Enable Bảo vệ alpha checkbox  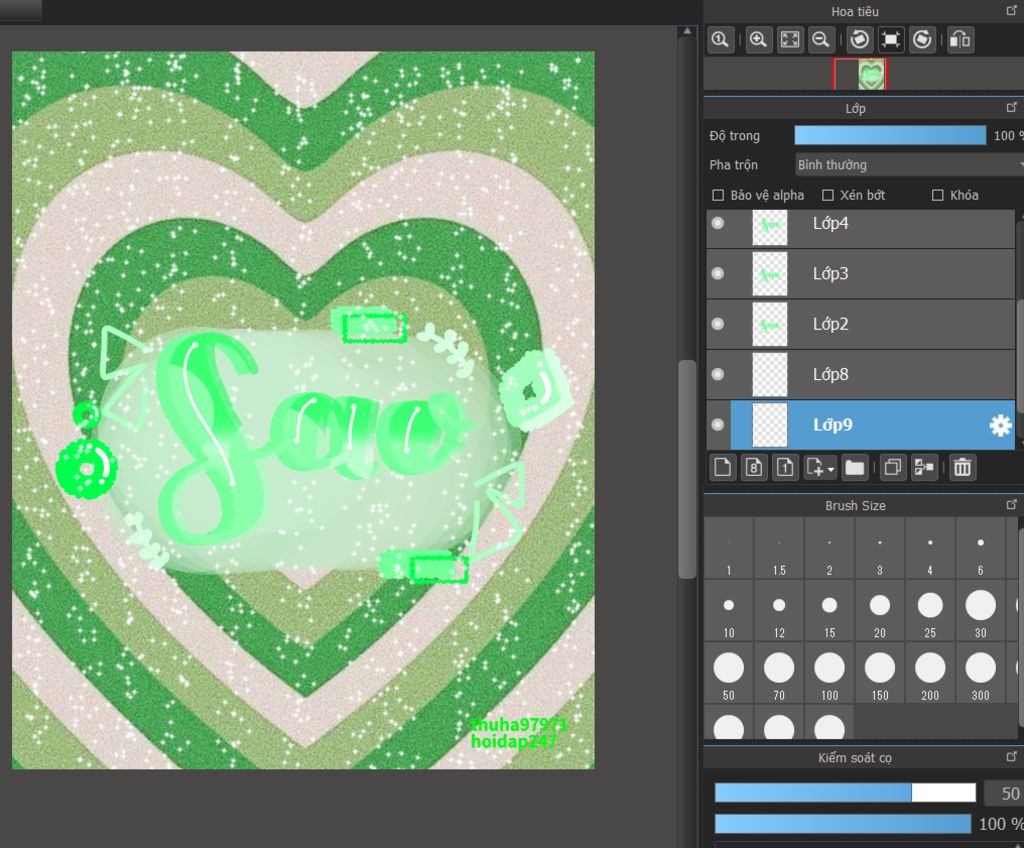click(x=718, y=195)
